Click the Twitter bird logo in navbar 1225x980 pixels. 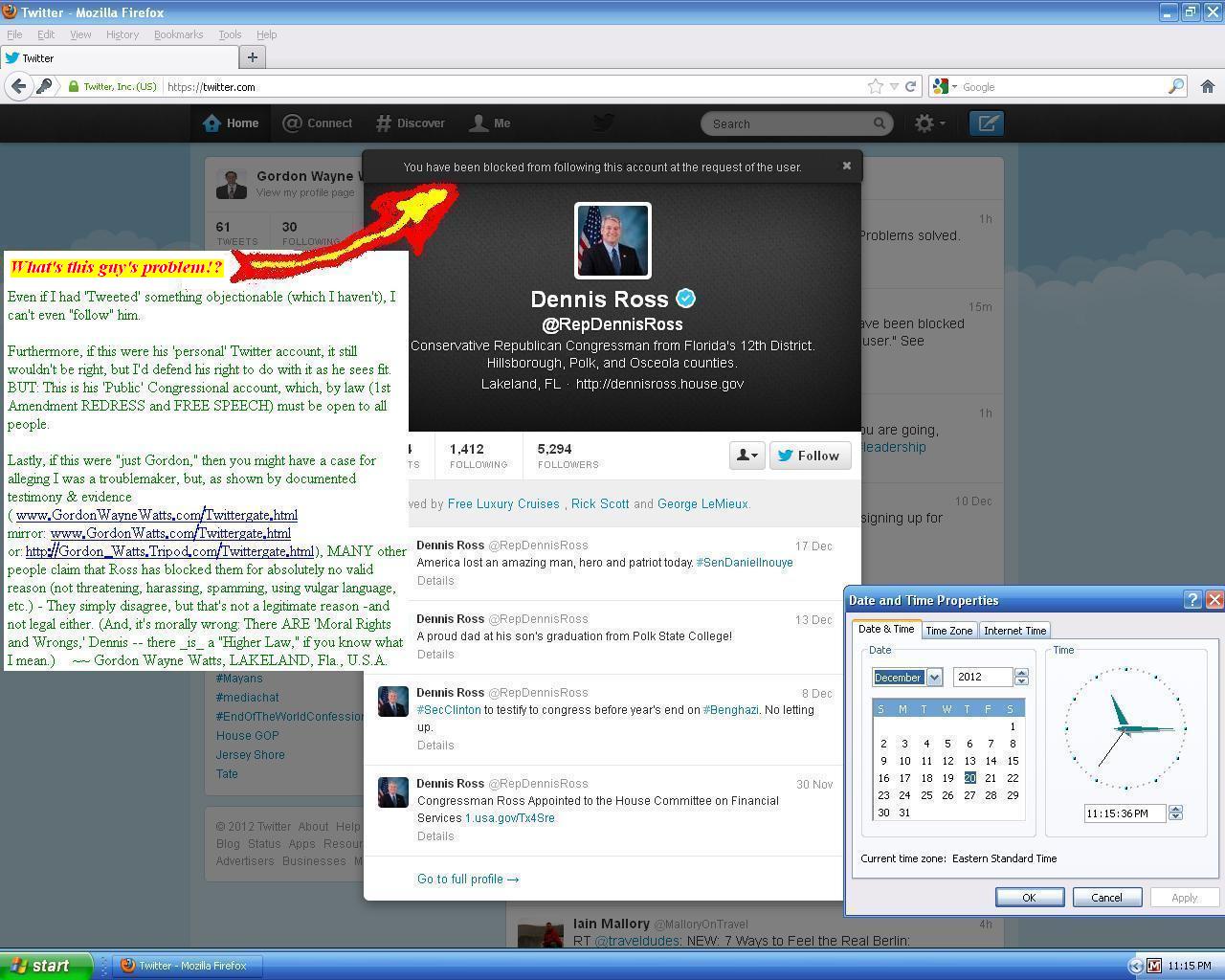(603, 122)
